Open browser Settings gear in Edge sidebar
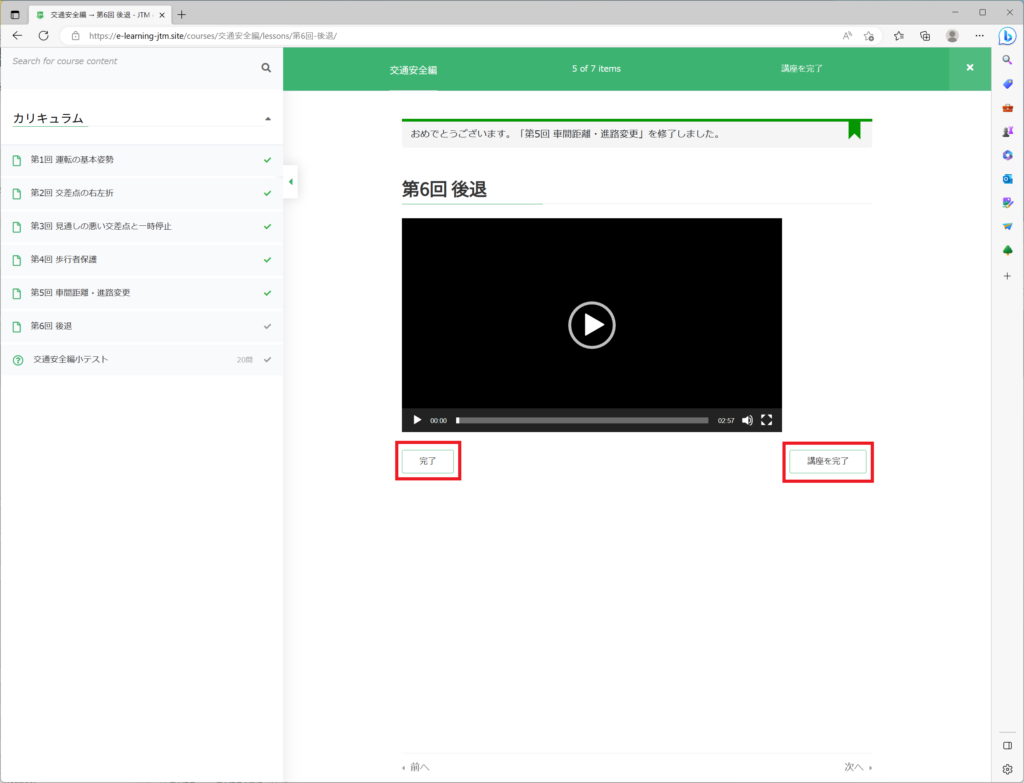Image resolution: width=1024 pixels, height=783 pixels. [1007, 769]
